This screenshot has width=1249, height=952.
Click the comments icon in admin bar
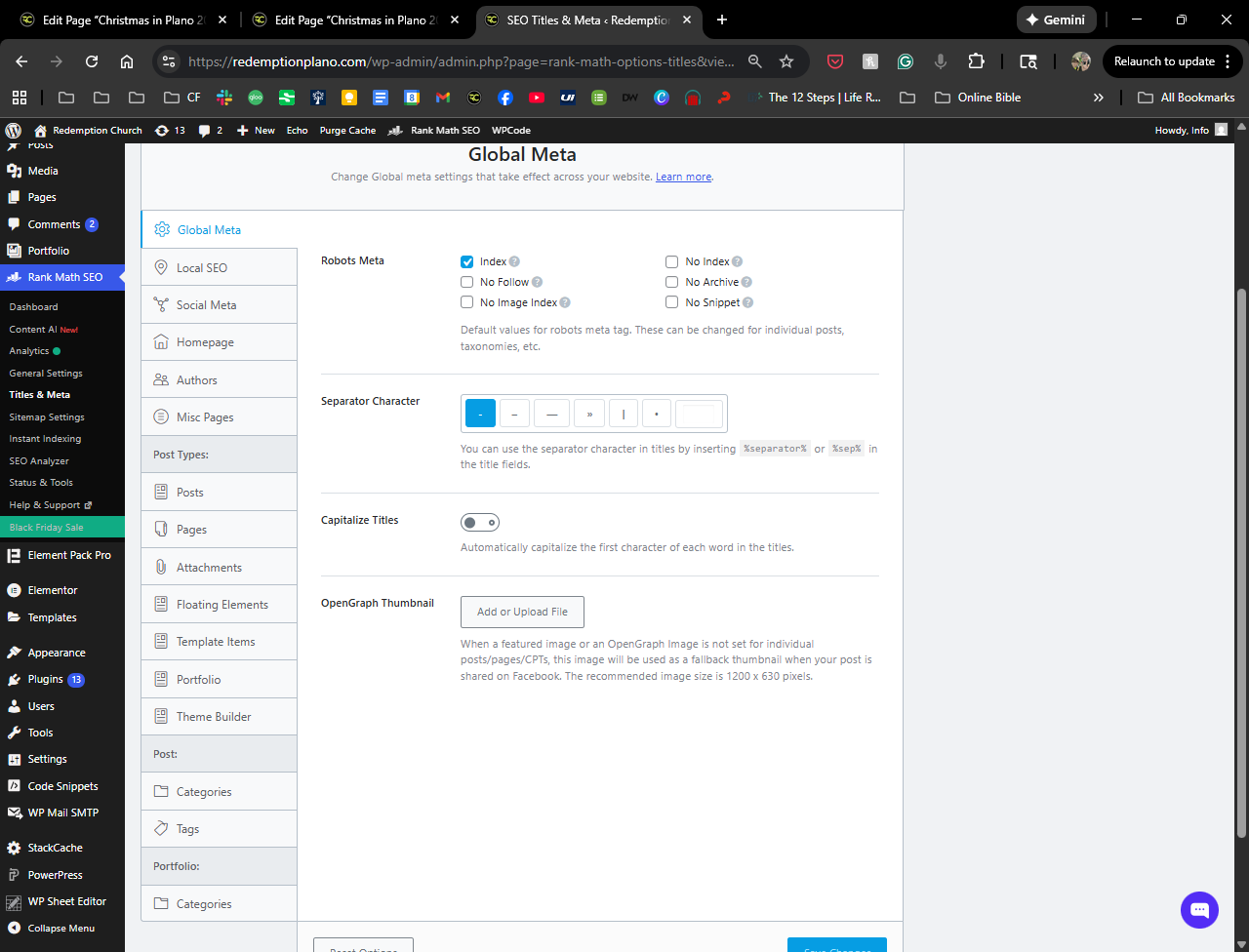[x=205, y=130]
